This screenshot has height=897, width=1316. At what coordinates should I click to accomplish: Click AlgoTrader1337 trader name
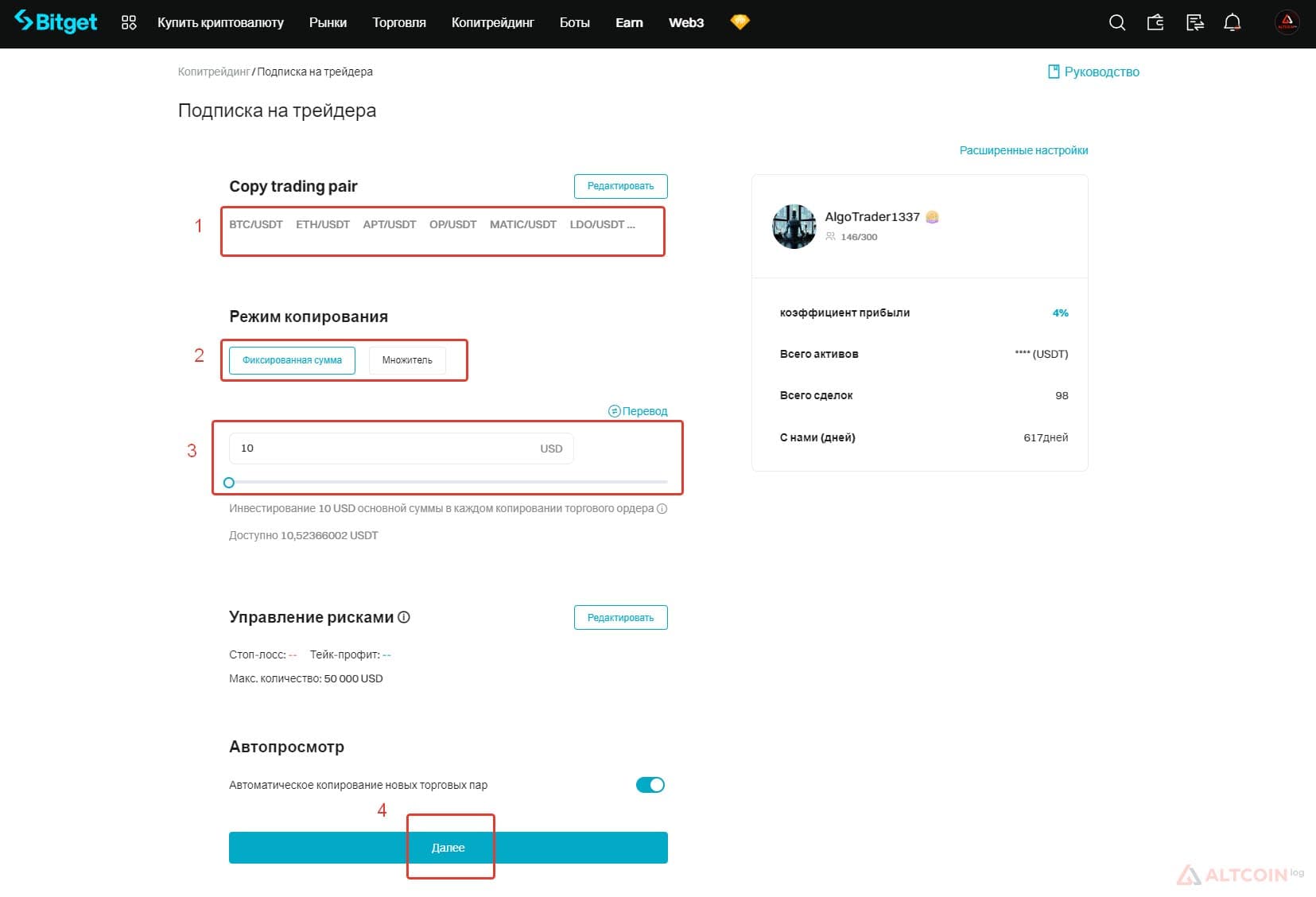coord(872,216)
